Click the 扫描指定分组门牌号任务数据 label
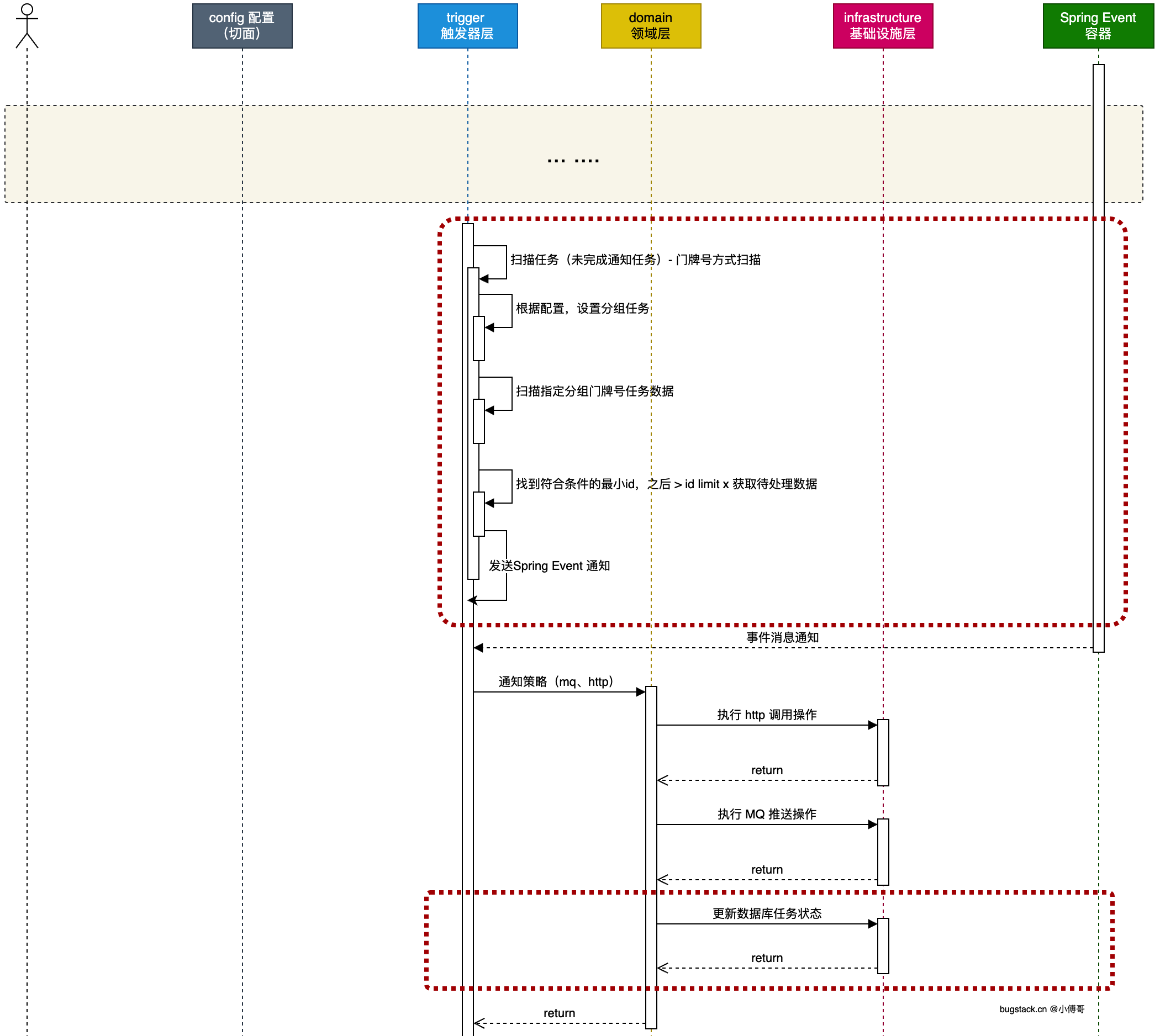Screen dimensions: 1160x1036 594,391
